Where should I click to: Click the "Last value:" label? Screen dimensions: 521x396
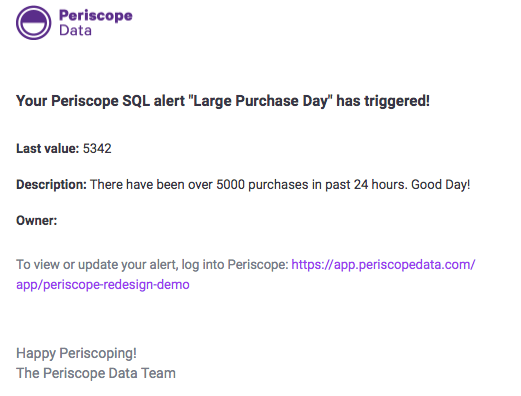(x=48, y=148)
